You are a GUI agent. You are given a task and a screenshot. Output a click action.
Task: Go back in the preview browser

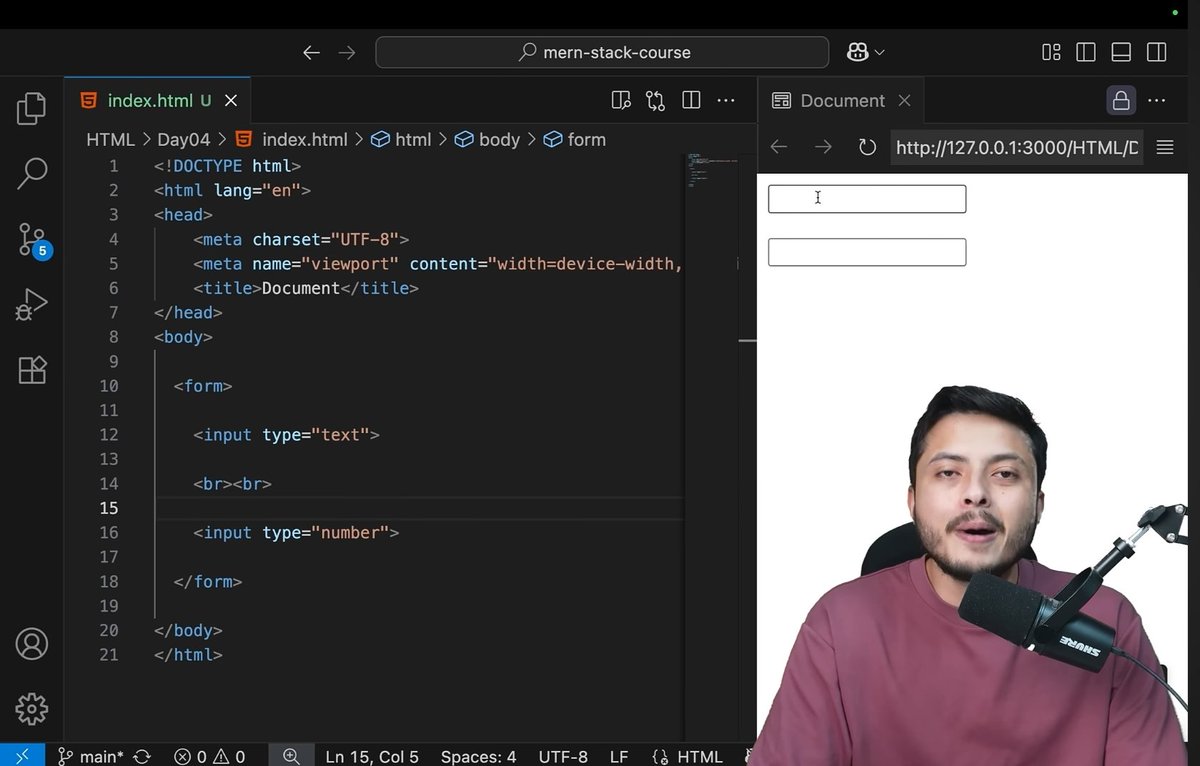point(779,148)
